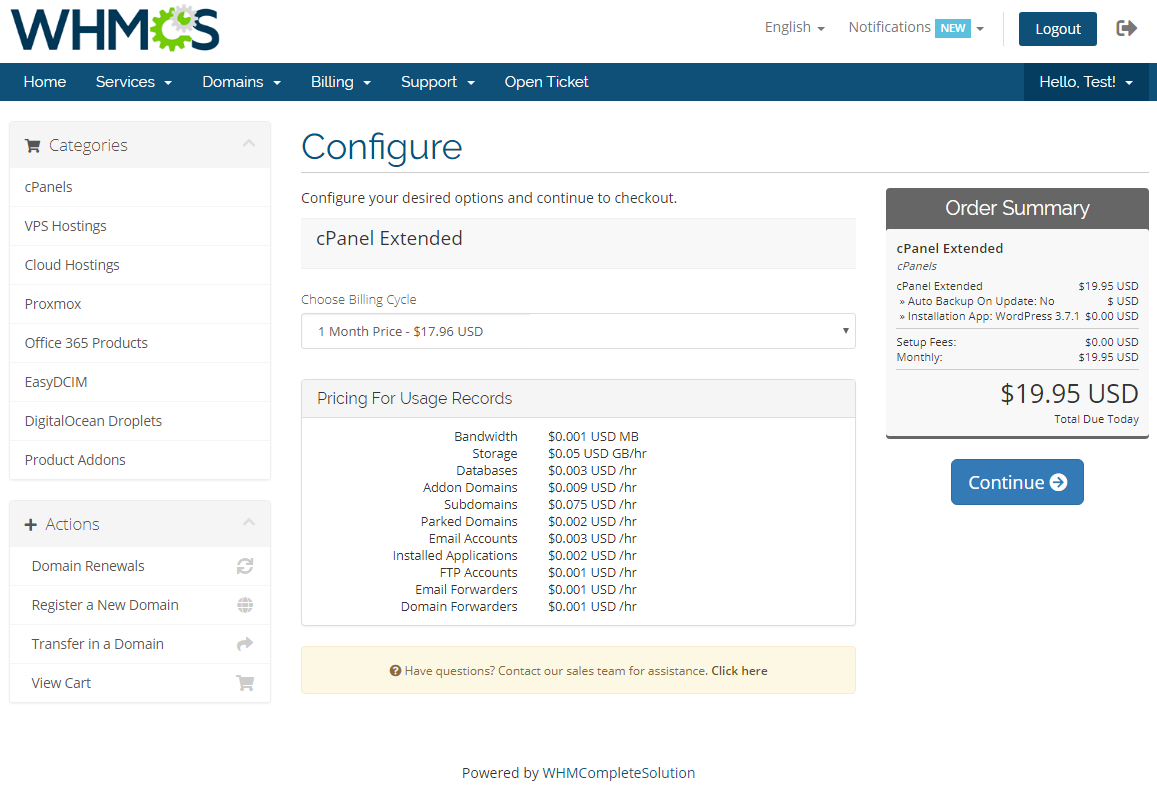Select the VPS Hostings category
1157x786 pixels.
pyautogui.click(x=65, y=225)
